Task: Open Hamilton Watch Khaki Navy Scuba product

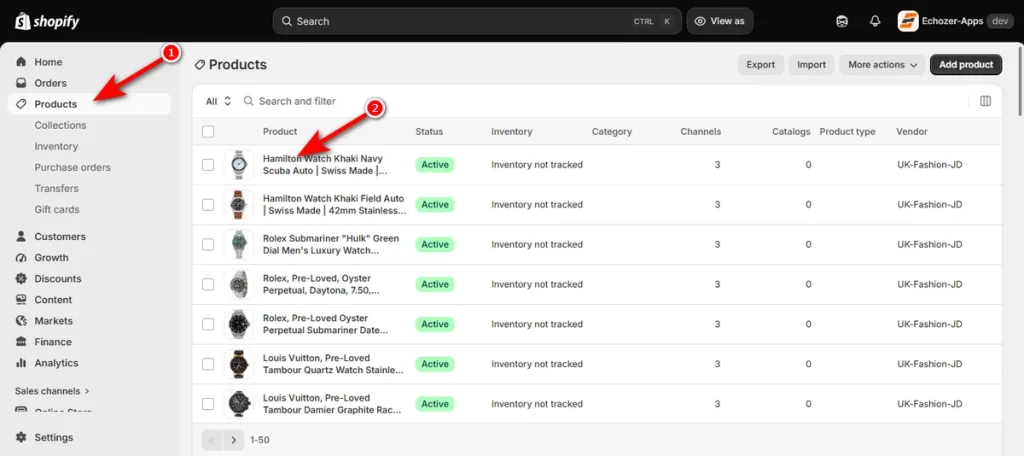Action: [x=325, y=165]
